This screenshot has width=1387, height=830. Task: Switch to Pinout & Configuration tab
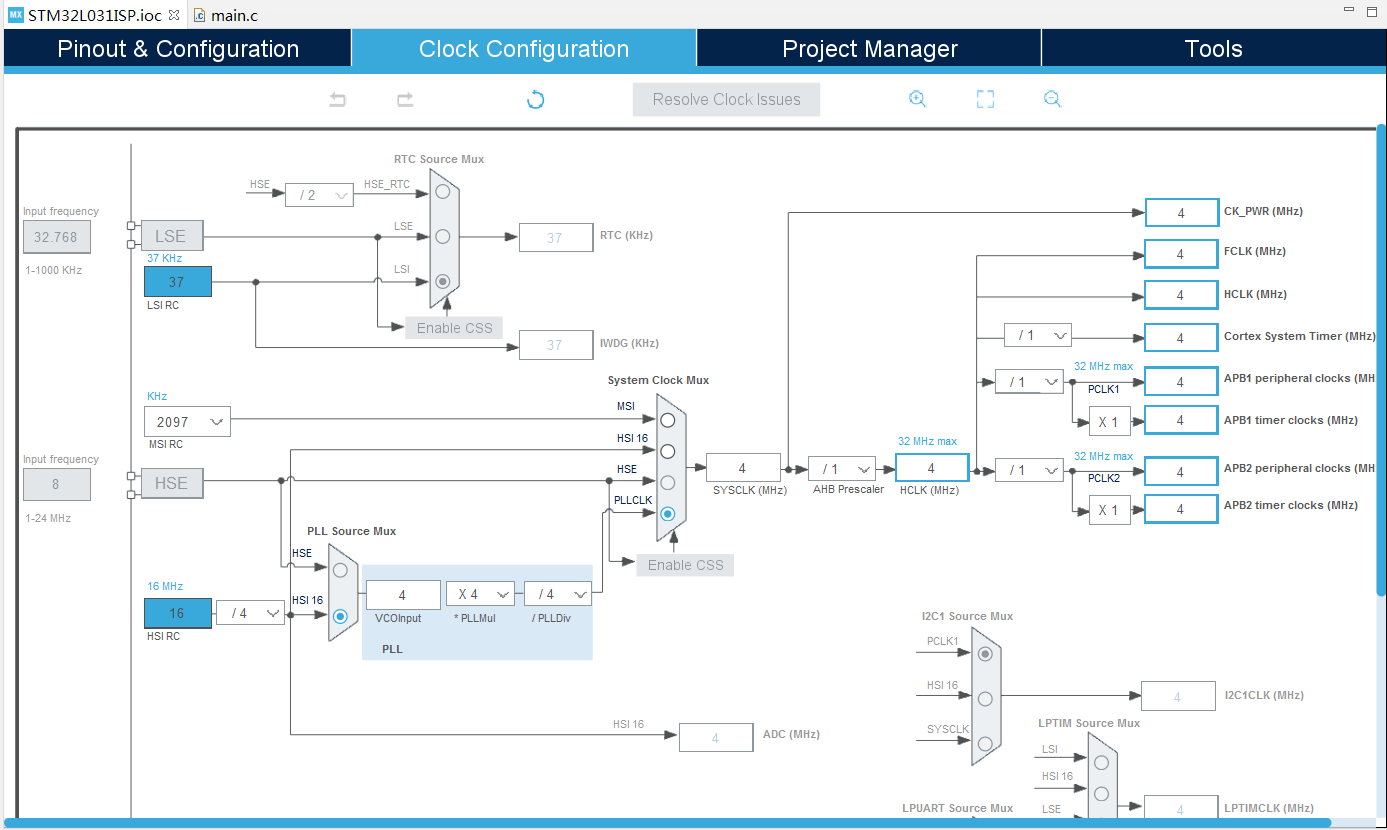click(x=178, y=49)
